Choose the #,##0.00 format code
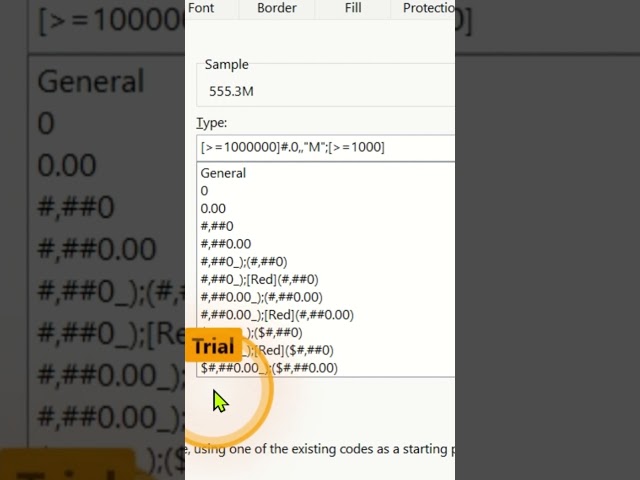This screenshot has height=480, width=640. 226,244
